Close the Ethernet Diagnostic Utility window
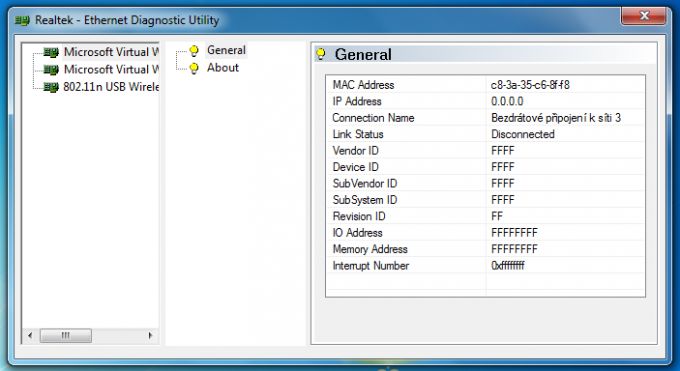 [x=644, y=16]
